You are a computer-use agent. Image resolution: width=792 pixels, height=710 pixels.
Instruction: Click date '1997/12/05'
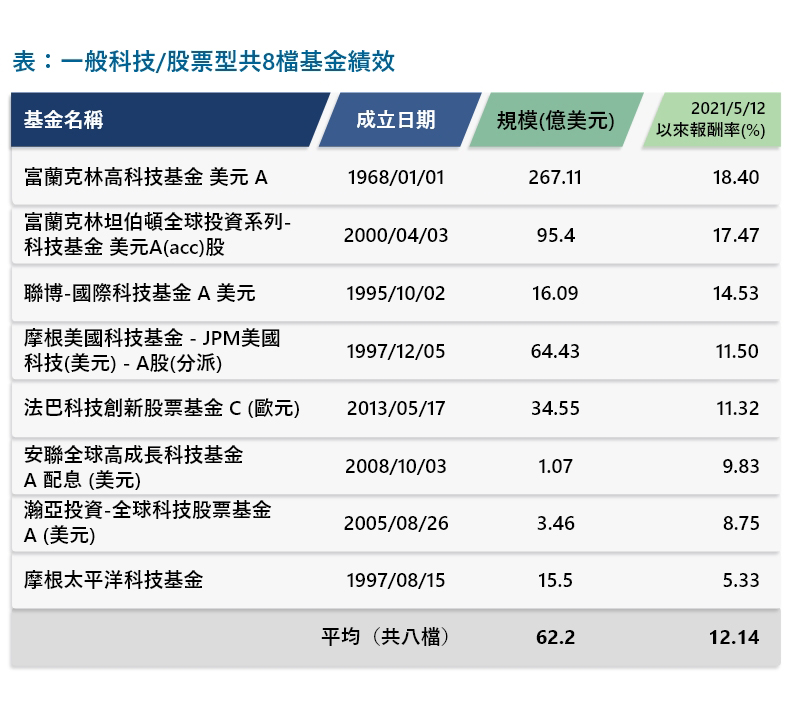tap(395, 351)
